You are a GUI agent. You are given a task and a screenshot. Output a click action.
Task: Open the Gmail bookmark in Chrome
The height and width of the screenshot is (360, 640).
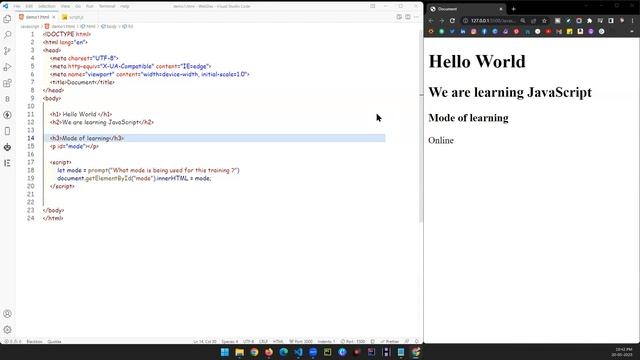[559, 31]
